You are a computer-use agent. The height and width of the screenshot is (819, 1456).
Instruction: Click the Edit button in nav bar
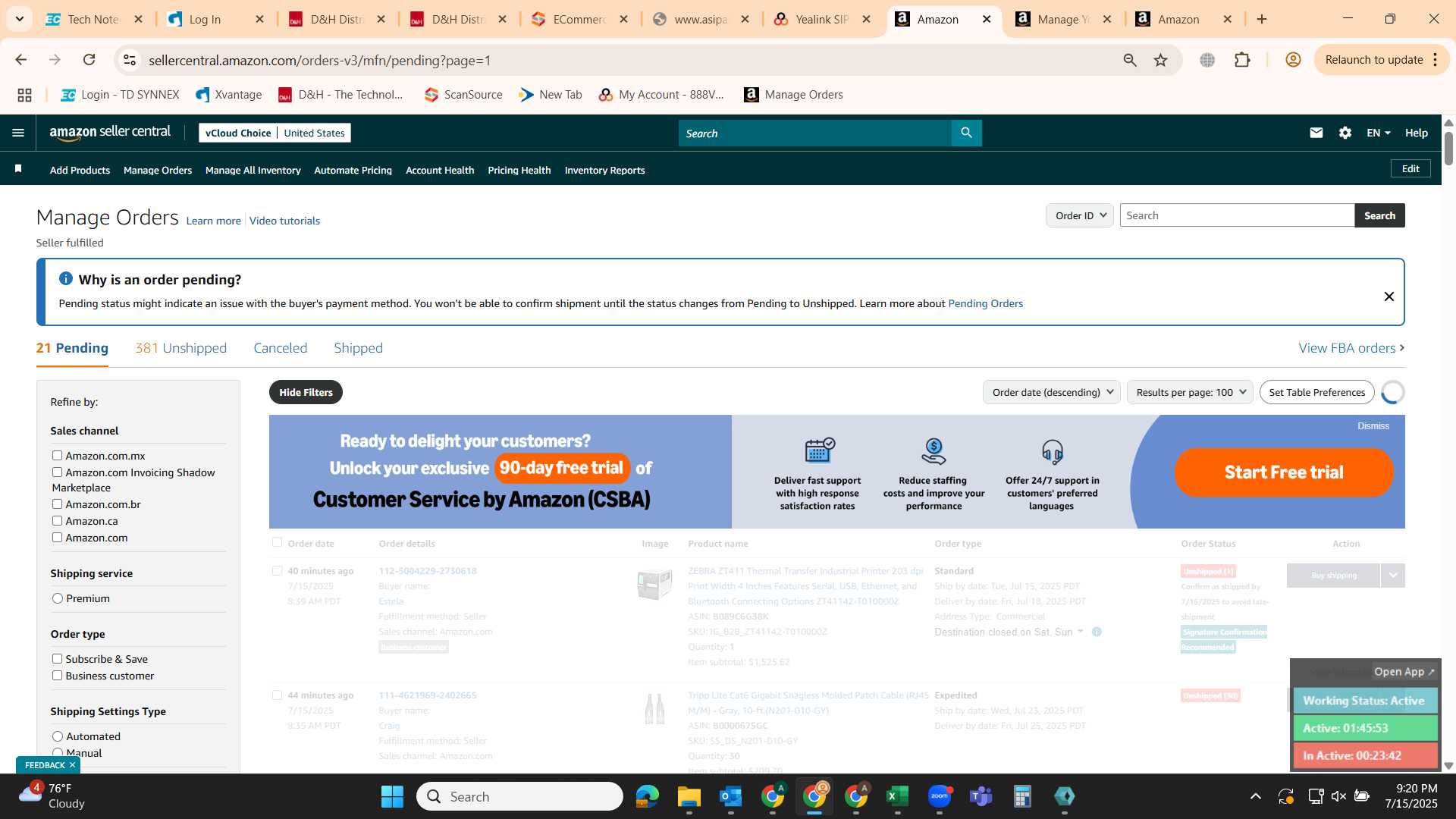point(1410,168)
